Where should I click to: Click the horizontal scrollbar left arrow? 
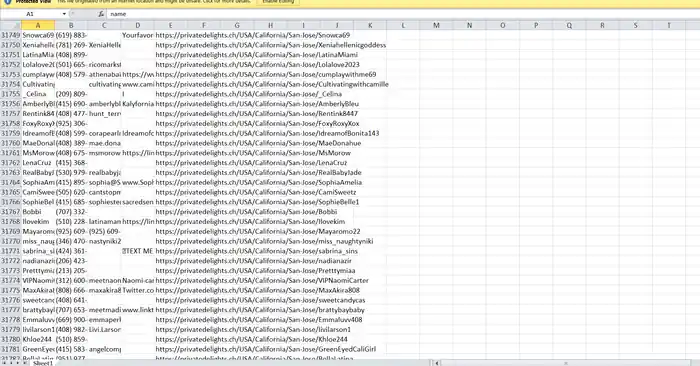[x=437, y=363]
